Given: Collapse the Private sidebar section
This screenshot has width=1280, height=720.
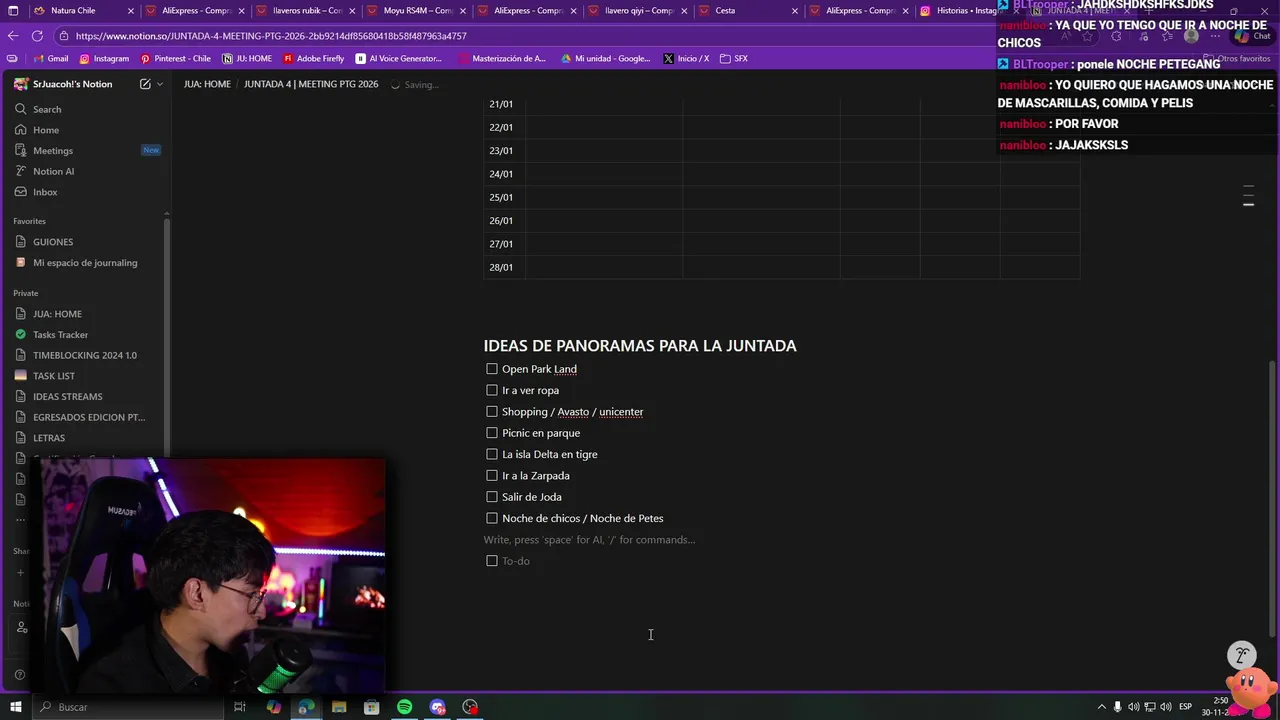Looking at the screenshot, I should pyautogui.click(x=25, y=293).
